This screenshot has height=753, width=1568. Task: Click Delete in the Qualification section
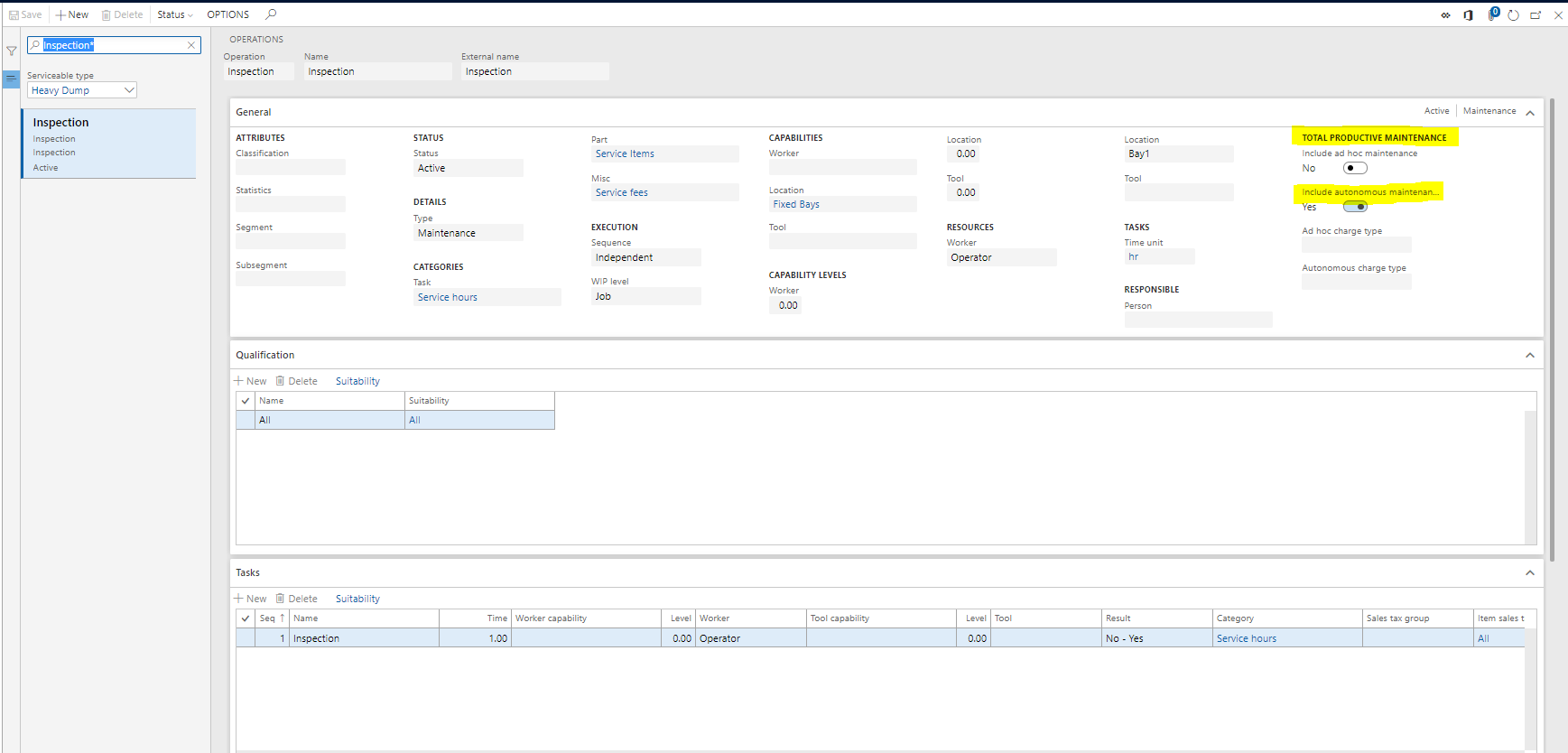297,381
